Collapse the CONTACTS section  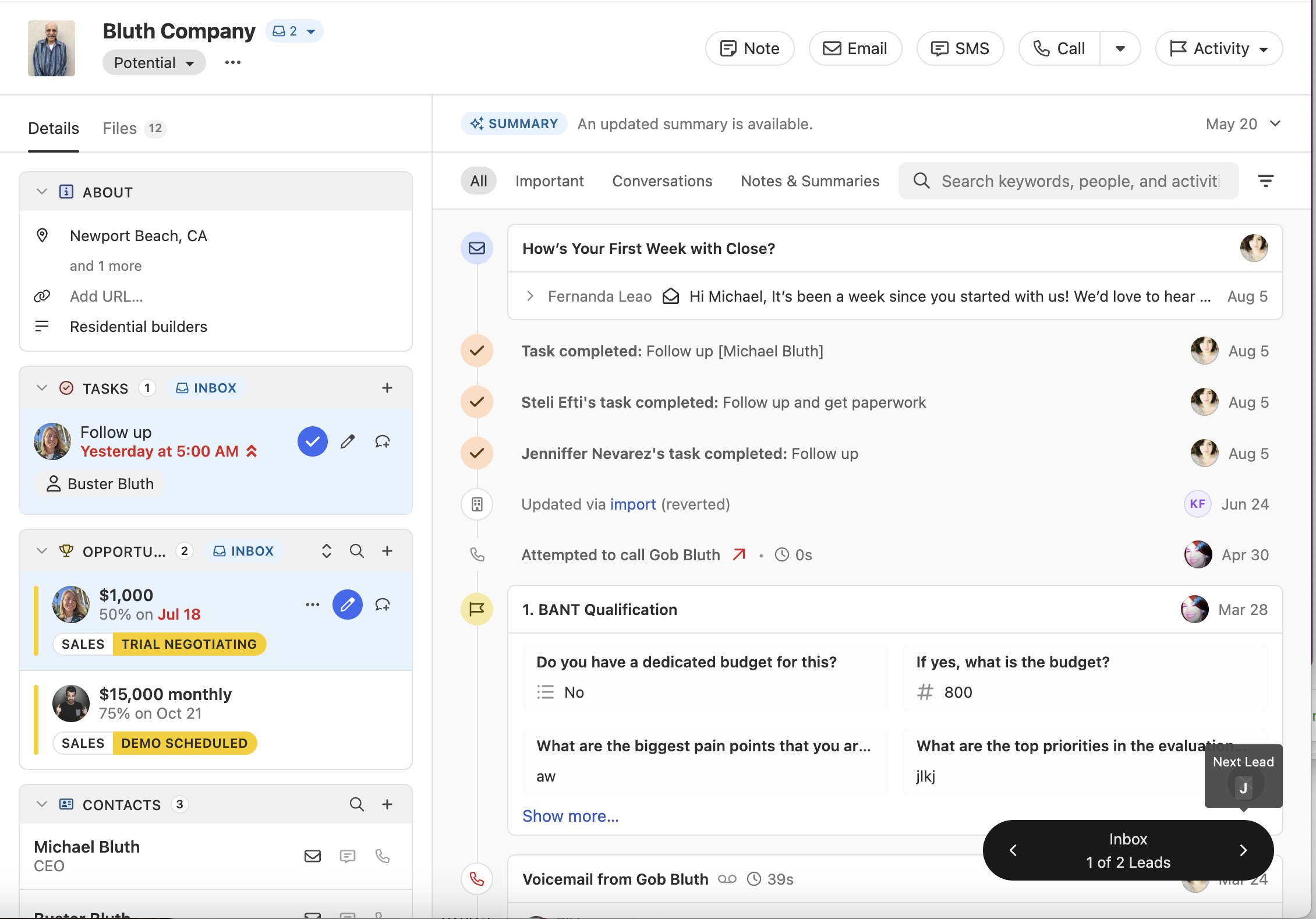42,804
